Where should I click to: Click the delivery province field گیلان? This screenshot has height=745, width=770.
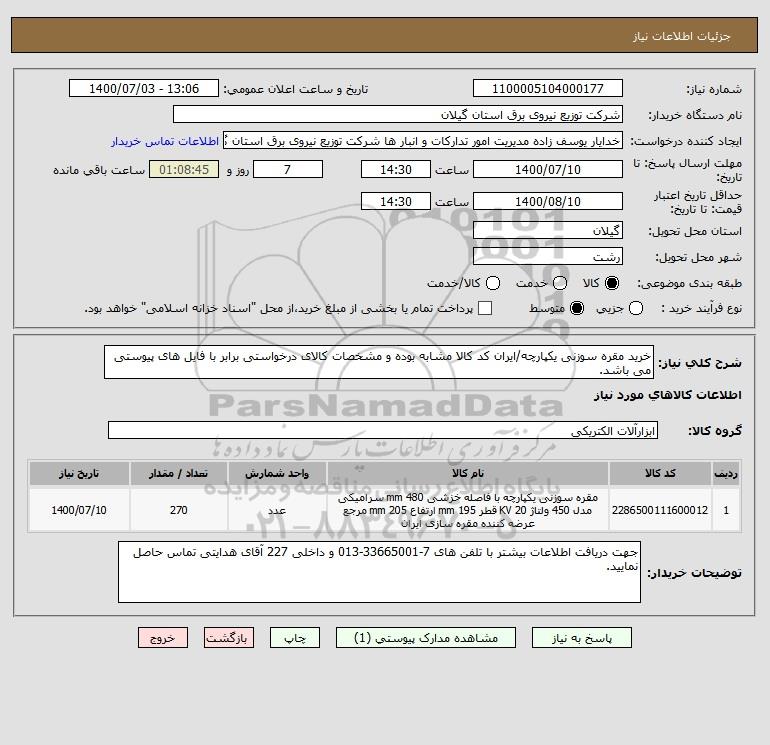click(548, 230)
